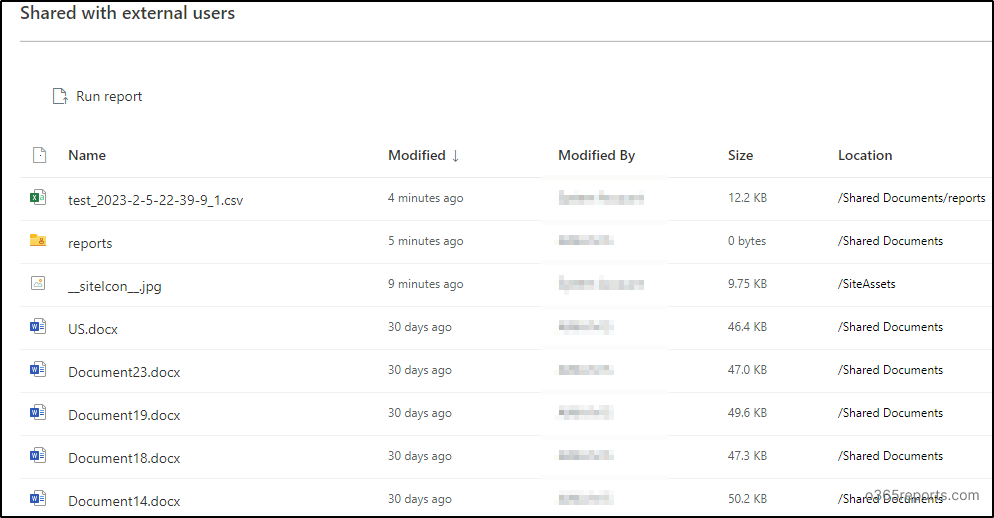Screen dimensions: 994x518
Task: Click the 46.4 KB size value
Action: (747, 327)
